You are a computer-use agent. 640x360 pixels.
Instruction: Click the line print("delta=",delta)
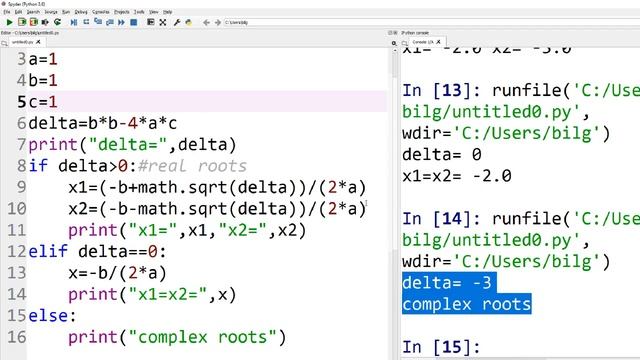(x=132, y=144)
